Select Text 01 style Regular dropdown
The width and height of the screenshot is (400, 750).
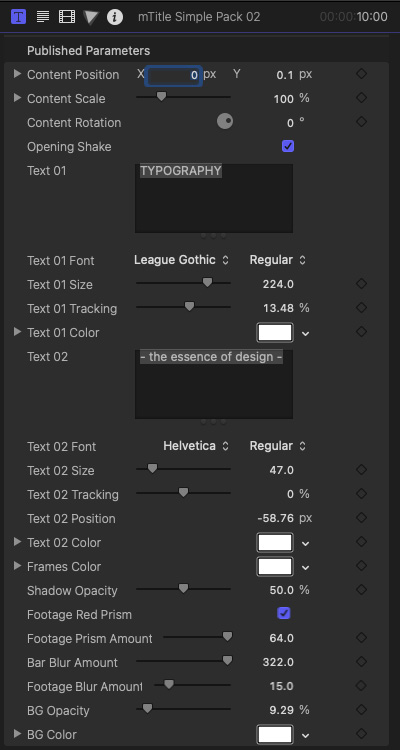[x=278, y=260]
